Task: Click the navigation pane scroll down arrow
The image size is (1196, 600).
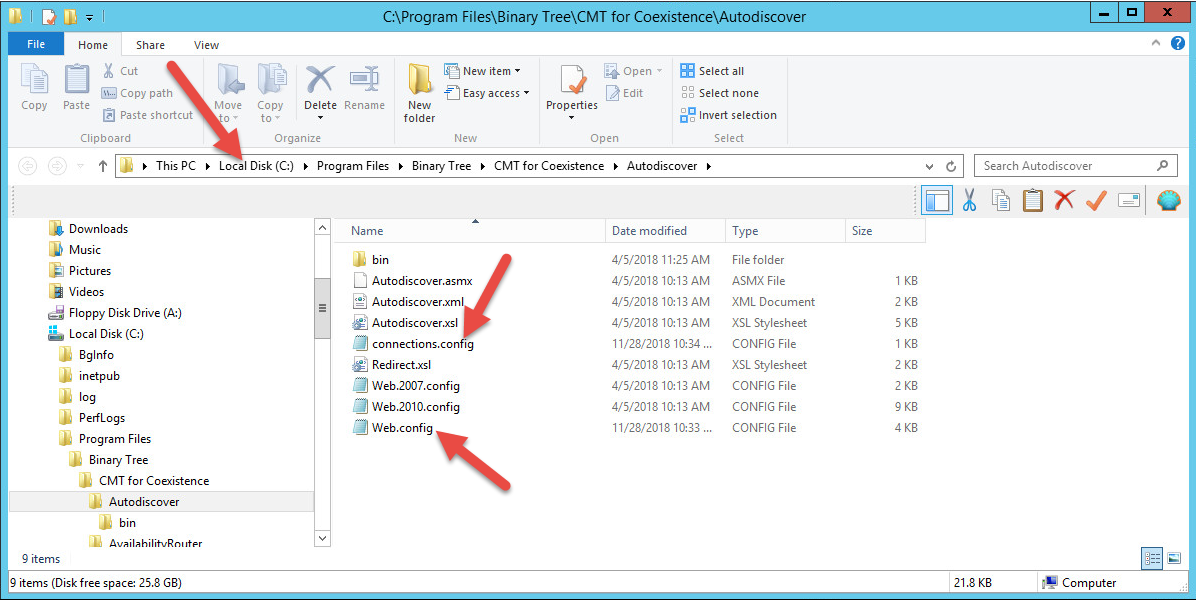Action: 322,538
